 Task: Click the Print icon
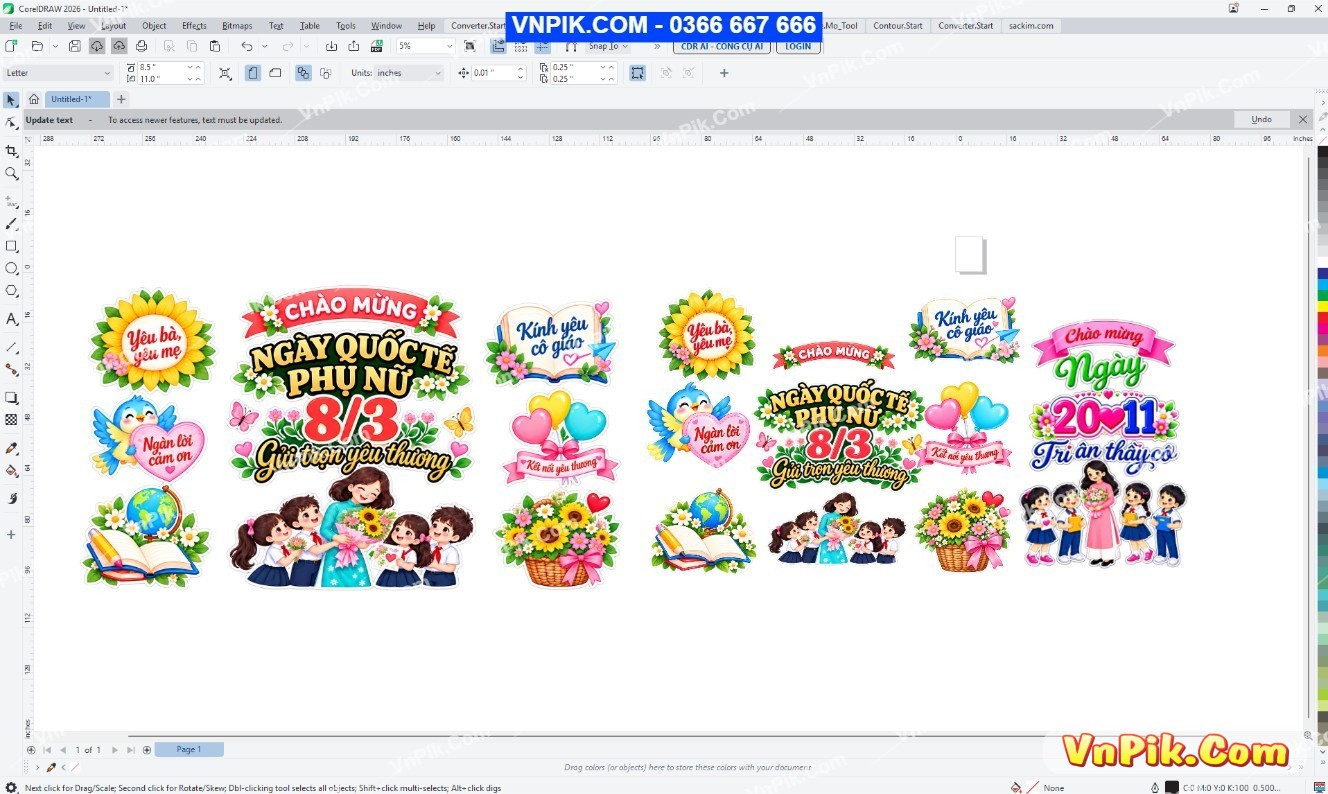tap(141, 46)
